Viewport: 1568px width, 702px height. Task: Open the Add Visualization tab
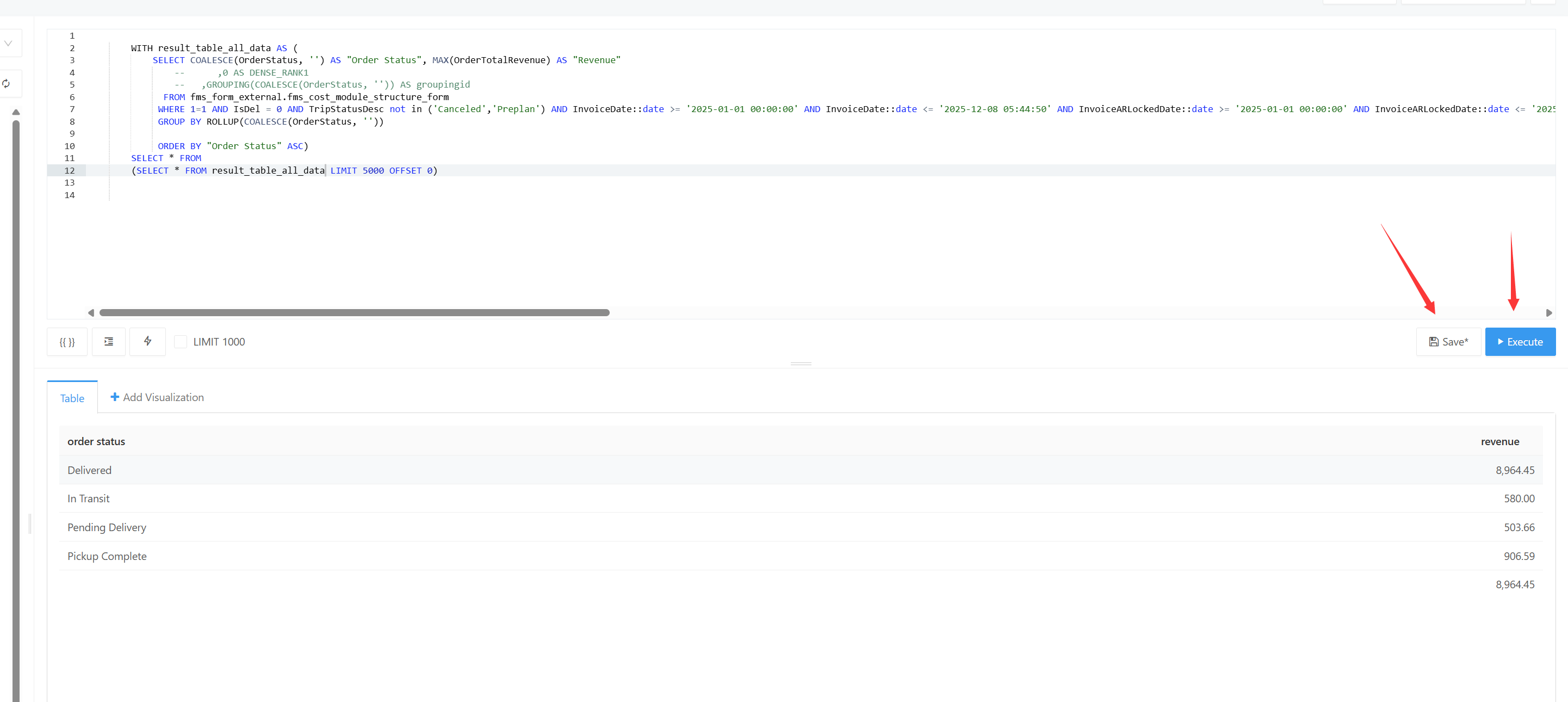pyautogui.click(x=163, y=397)
